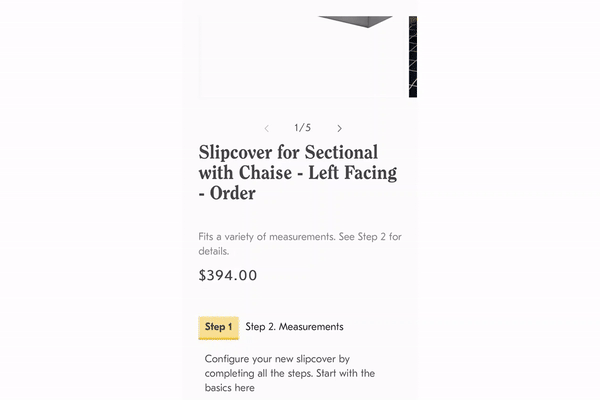The width and height of the screenshot is (600, 400).
Task: Click the word 'Measurements' in the tab row
Action: pos(311,327)
